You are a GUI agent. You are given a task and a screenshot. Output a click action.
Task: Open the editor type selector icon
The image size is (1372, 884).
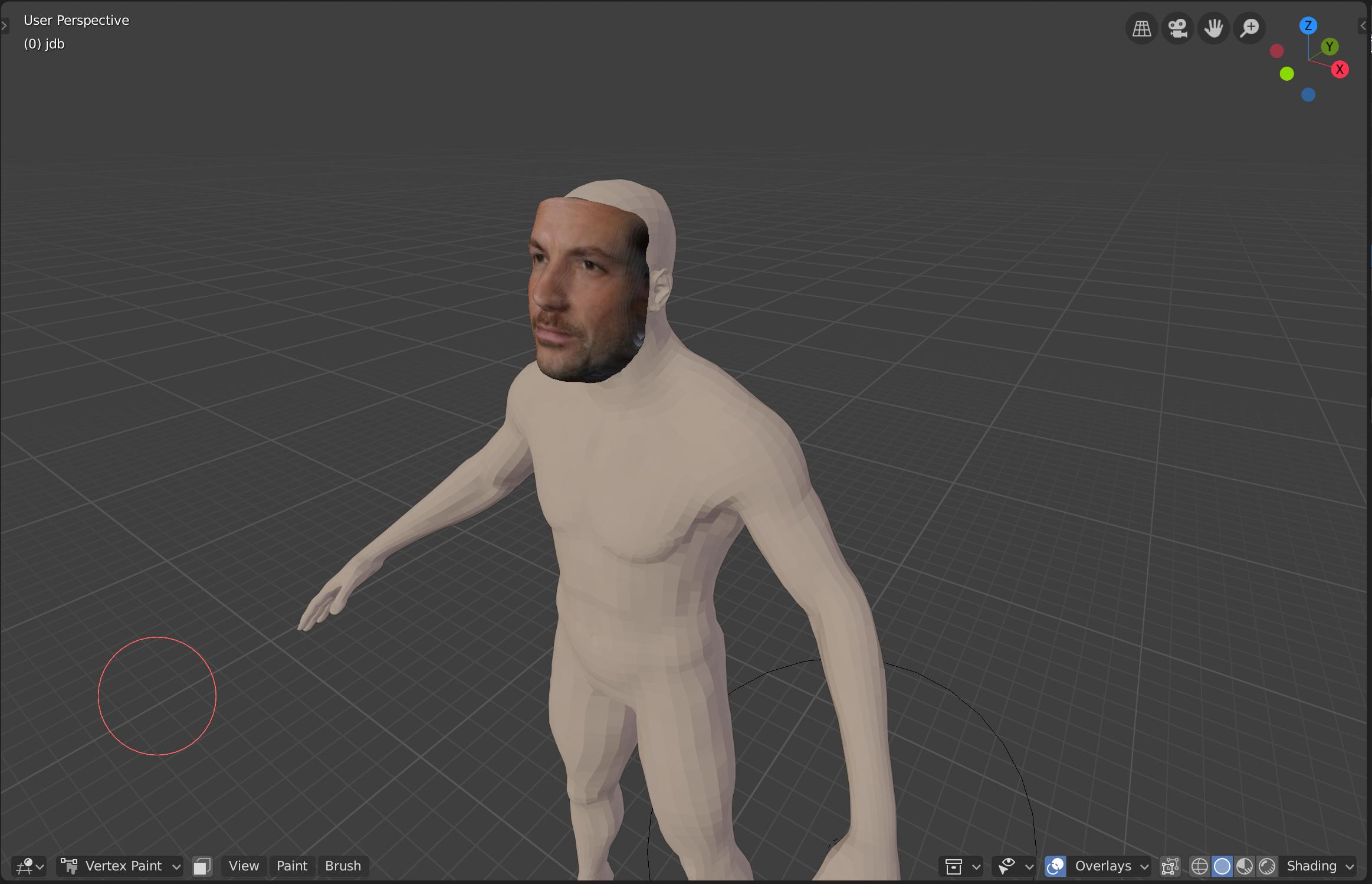point(28,866)
